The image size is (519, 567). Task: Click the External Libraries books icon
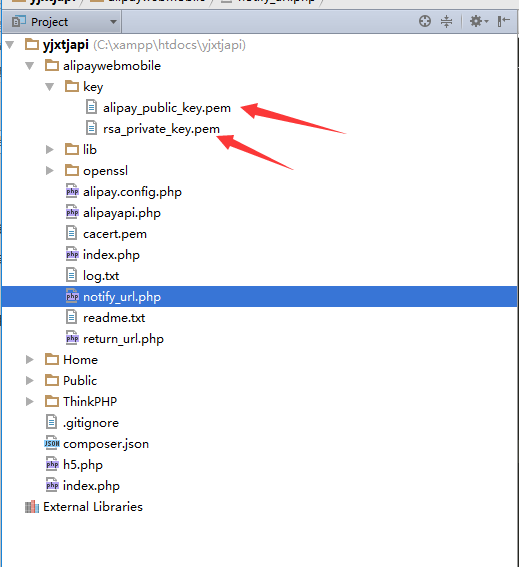(32, 506)
